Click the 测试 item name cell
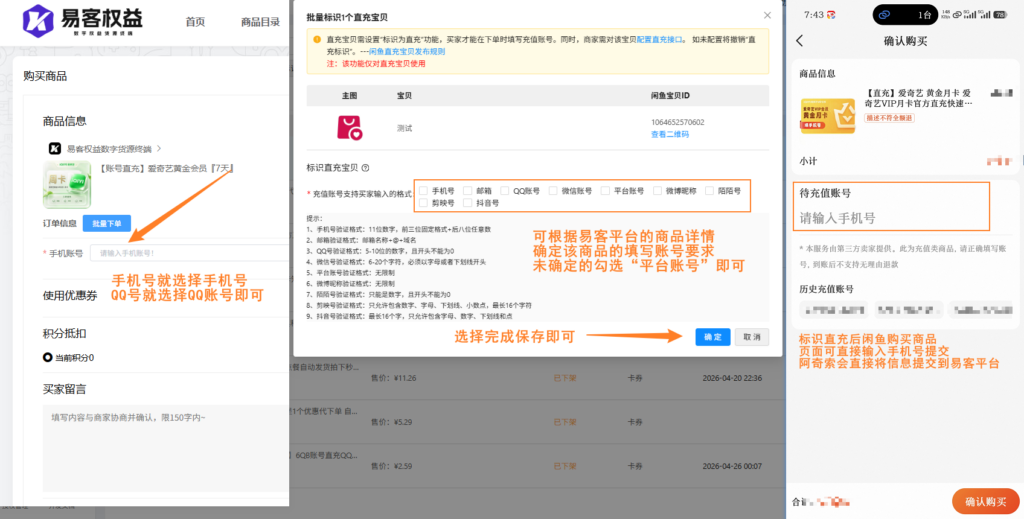Image resolution: width=1024 pixels, height=519 pixels. click(405, 128)
